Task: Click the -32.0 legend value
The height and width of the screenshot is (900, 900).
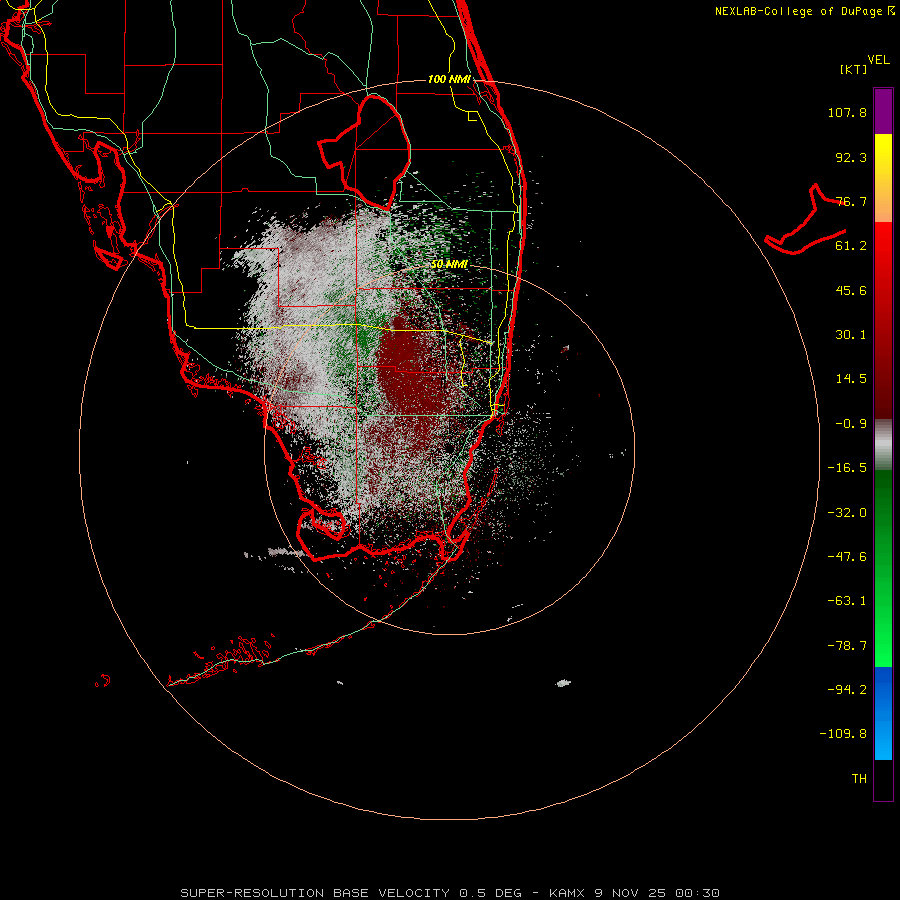Action: pos(847,513)
